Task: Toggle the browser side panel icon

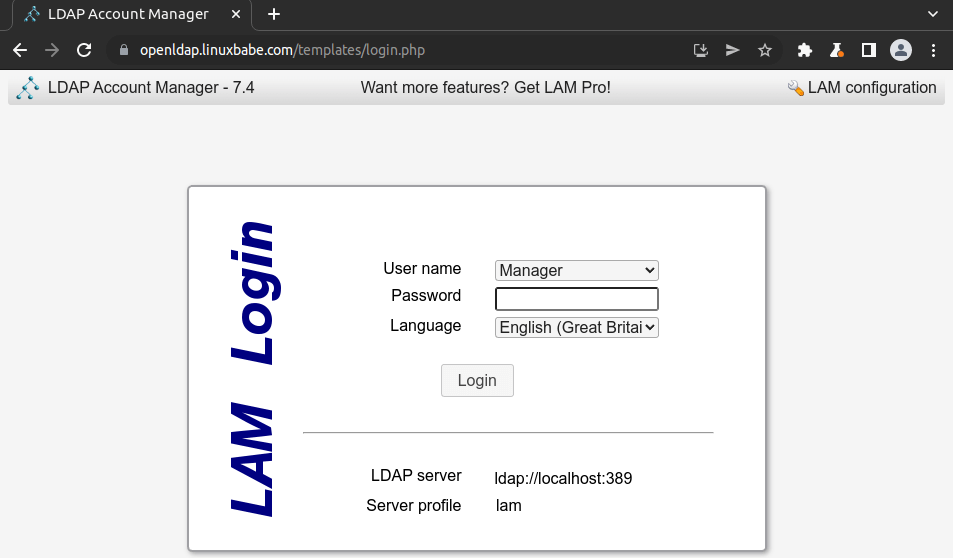Action: [x=869, y=50]
